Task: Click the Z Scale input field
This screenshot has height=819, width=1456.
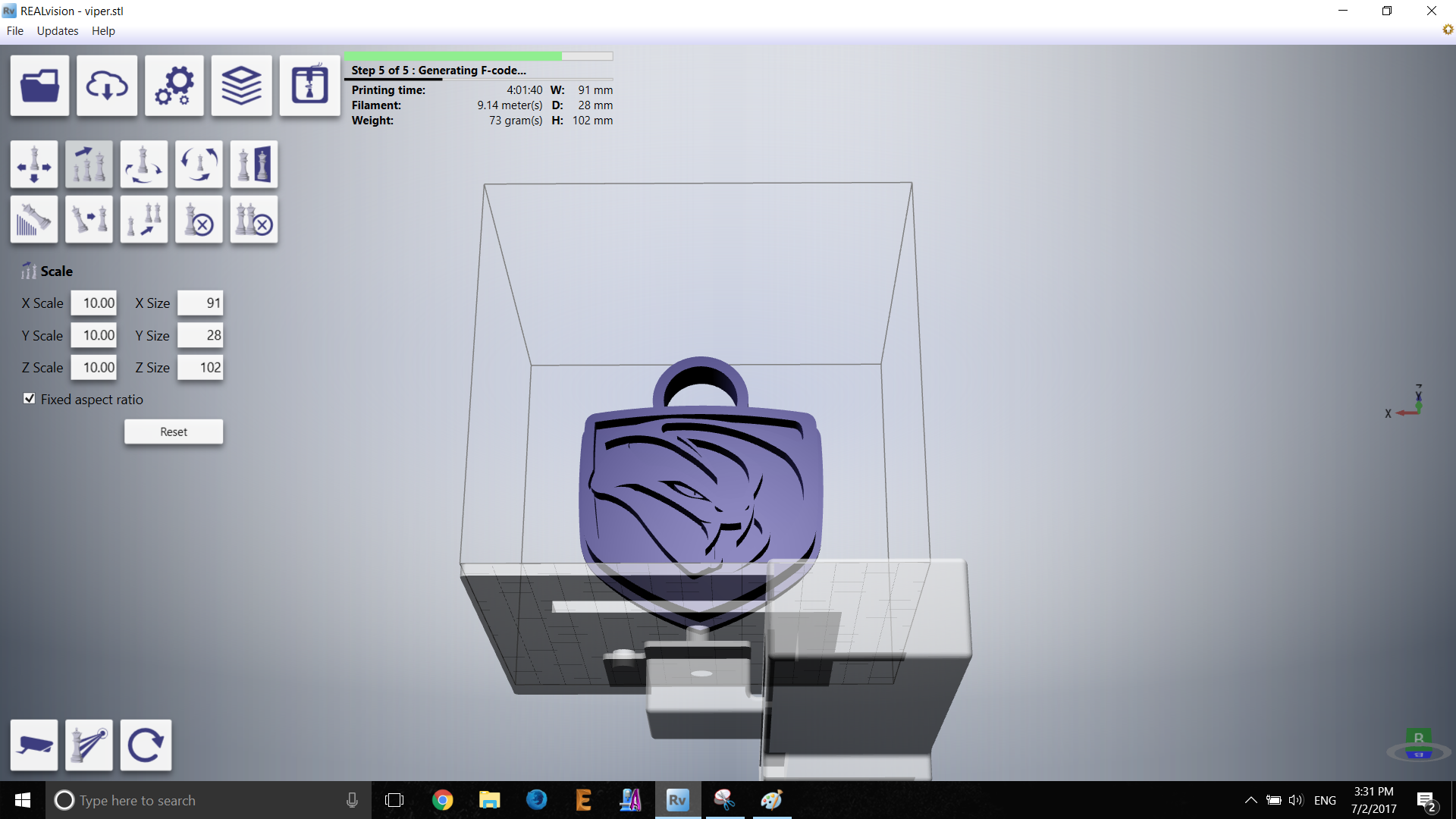Action: pyautogui.click(x=94, y=368)
